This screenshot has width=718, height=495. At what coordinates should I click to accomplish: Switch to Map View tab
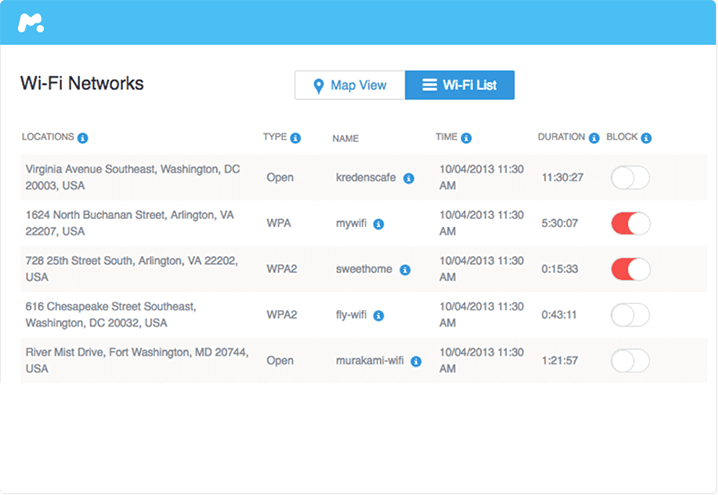(350, 85)
